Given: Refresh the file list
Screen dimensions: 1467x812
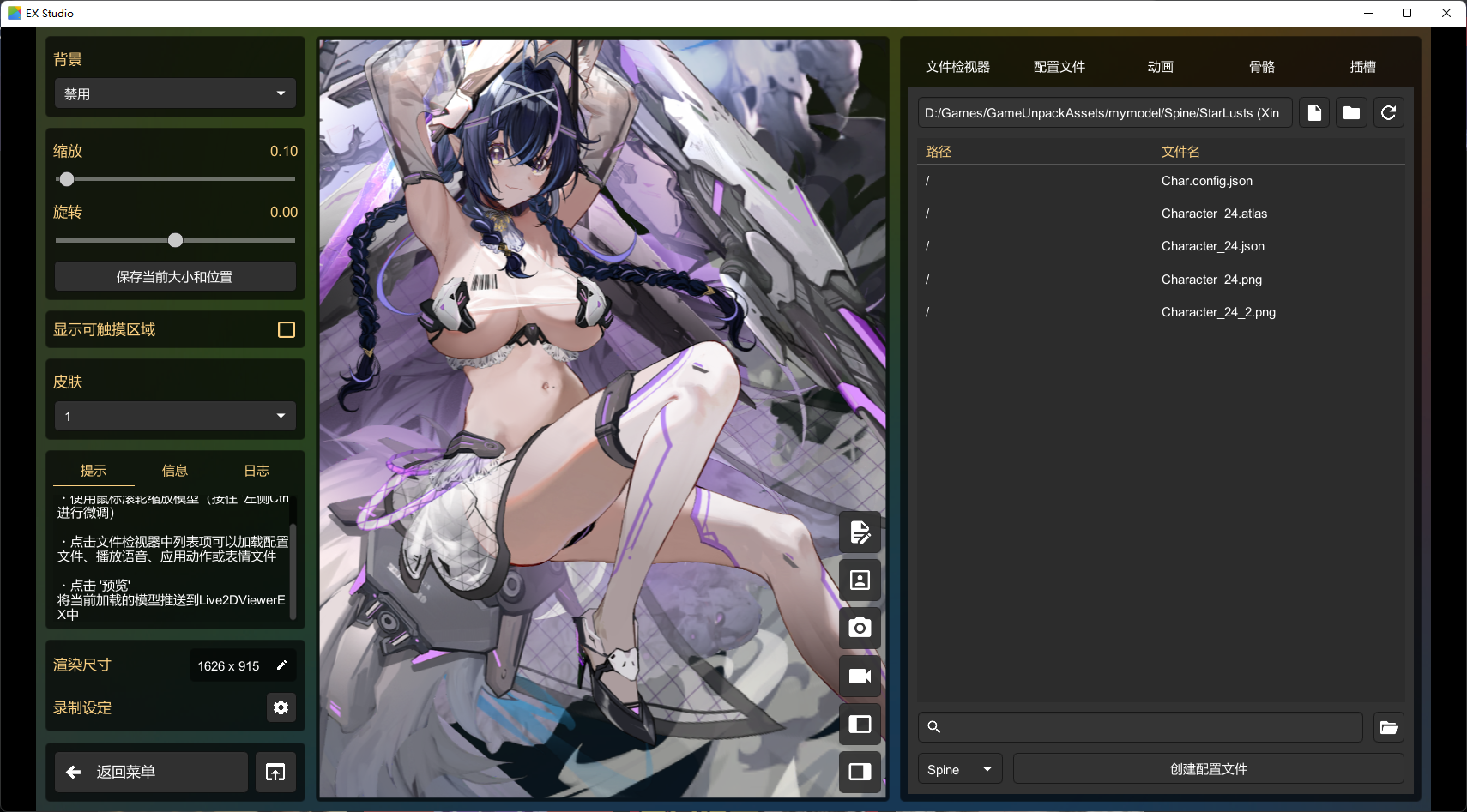Looking at the screenshot, I should coord(1389,112).
